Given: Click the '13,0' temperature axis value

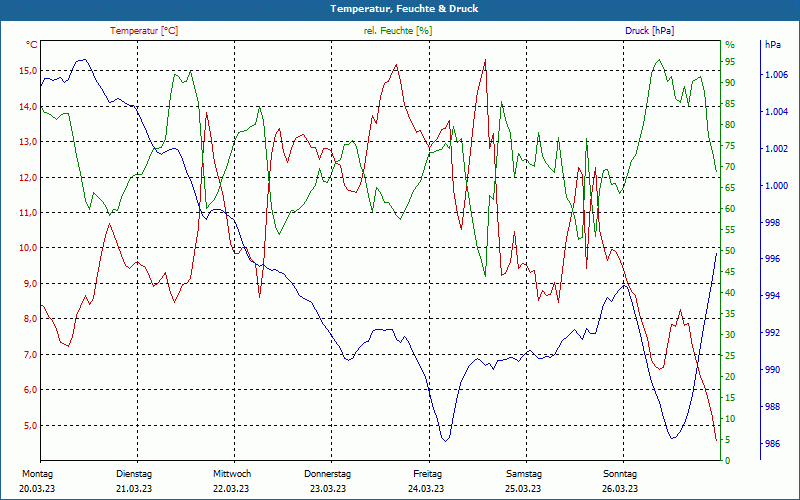Looking at the screenshot, I should point(28,142).
